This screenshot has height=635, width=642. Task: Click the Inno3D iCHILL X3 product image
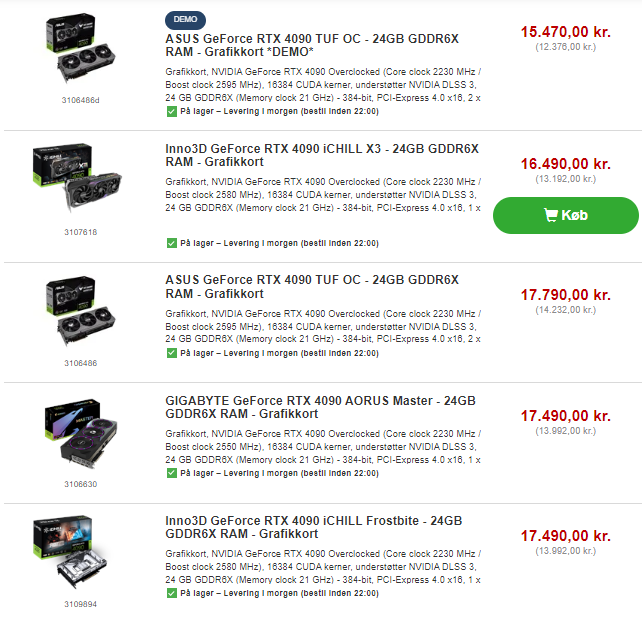77,177
